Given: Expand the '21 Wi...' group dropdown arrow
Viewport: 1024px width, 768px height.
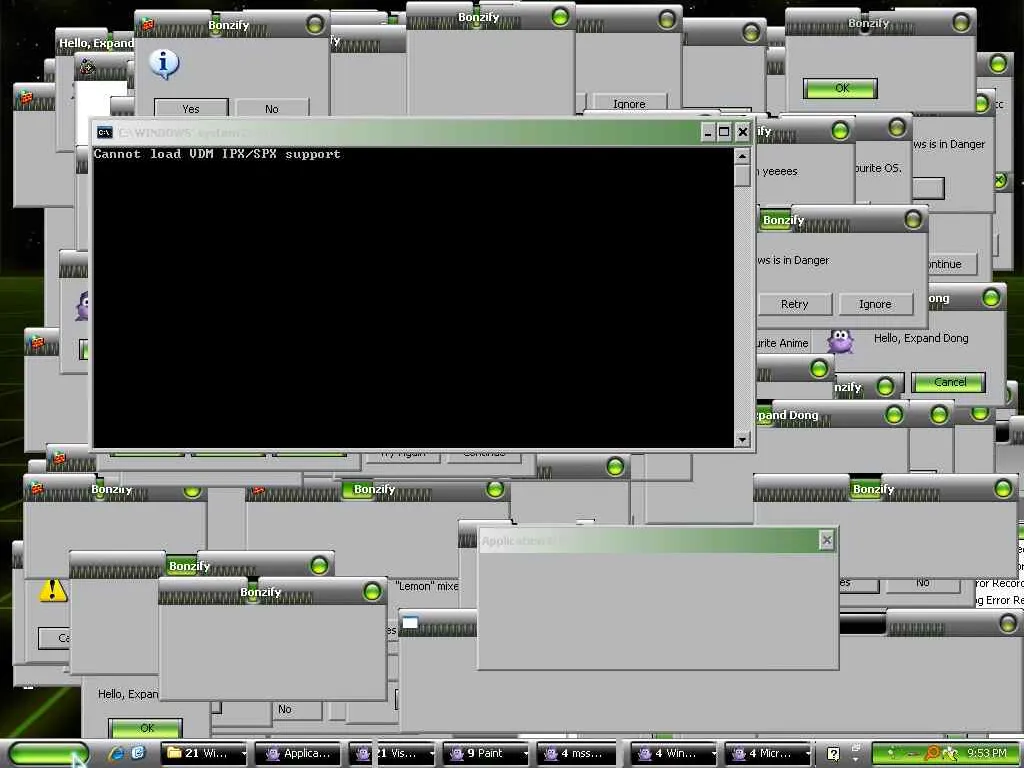Looking at the screenshot, I should point(244,754).
